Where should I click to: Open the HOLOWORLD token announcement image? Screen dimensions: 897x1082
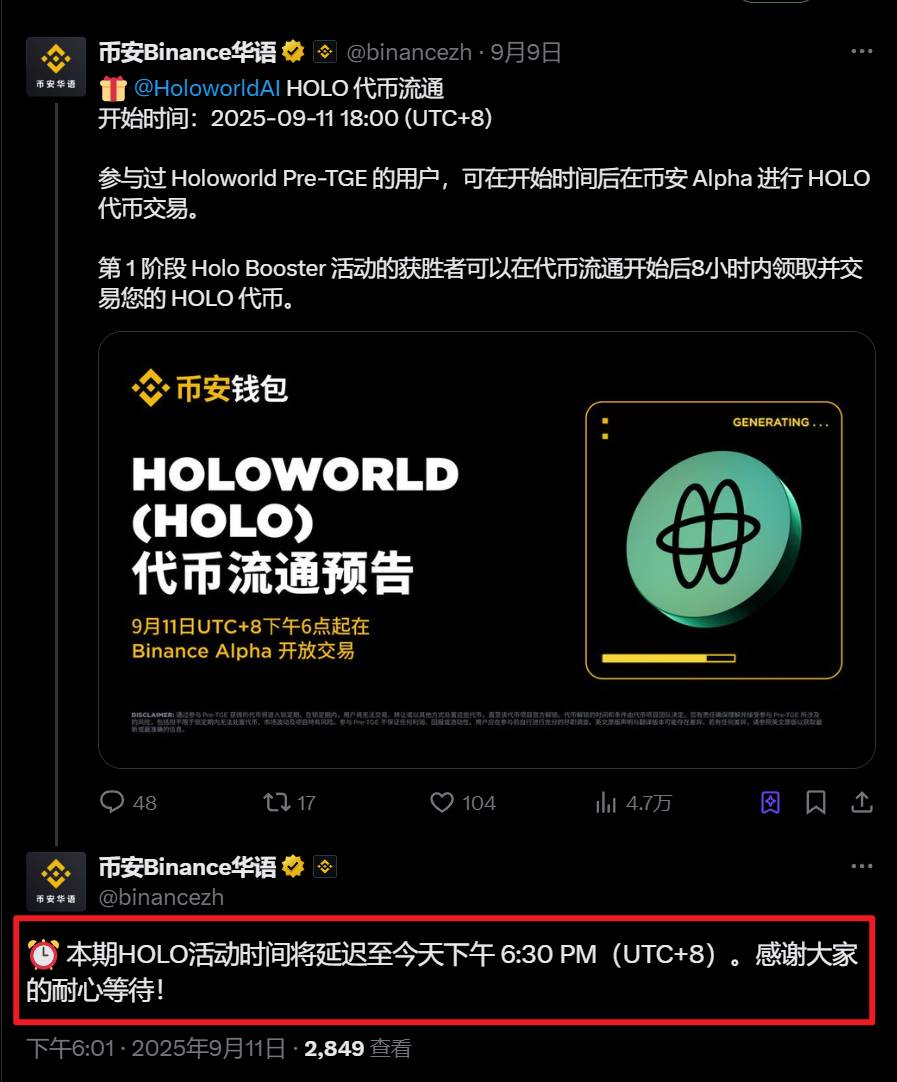pos(486,550)
